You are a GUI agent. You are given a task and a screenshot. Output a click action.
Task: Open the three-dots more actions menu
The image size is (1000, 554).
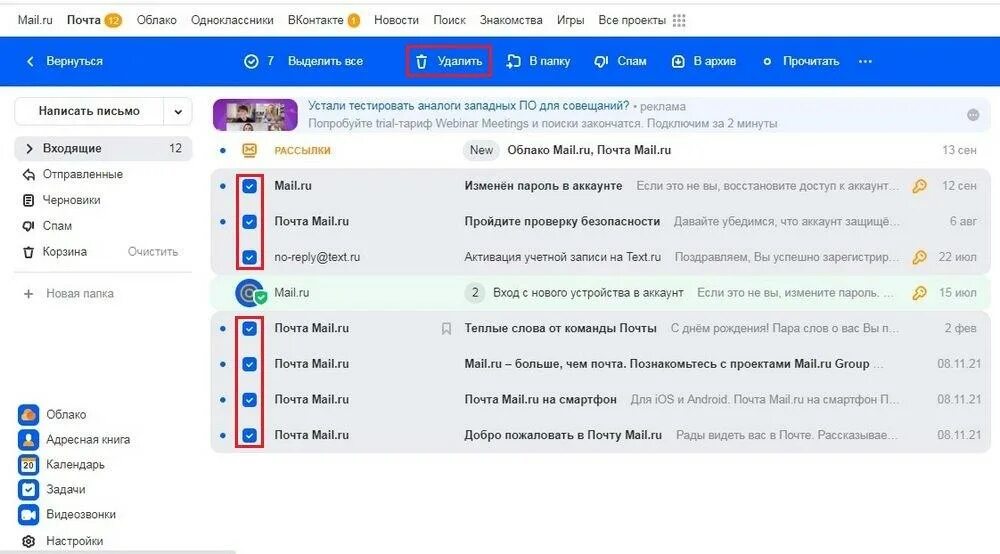pyautogui.click(x=865, y=62)
